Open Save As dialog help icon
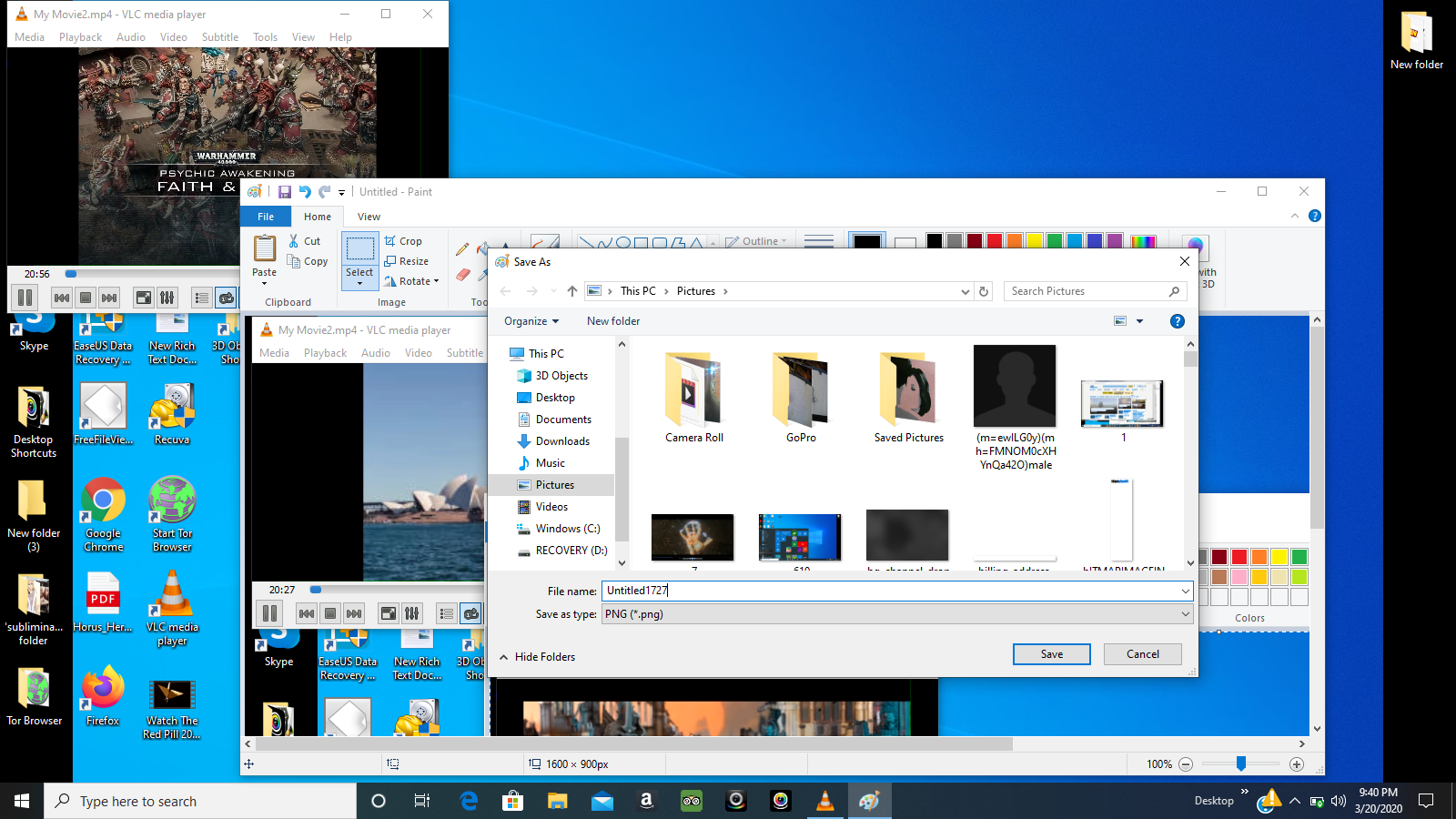The width and height of the screenshot is (1456, 819). [1177, 321]
